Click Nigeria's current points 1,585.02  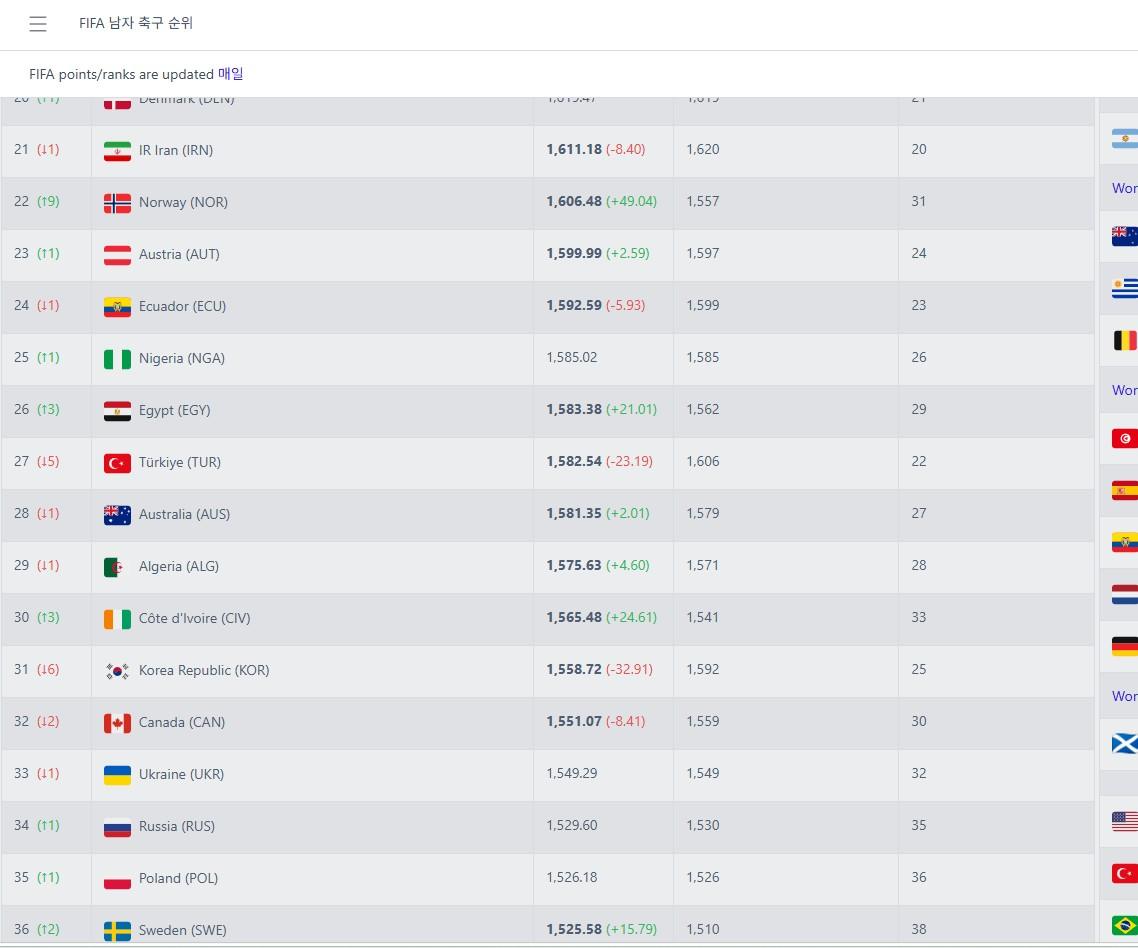(572, 358)
